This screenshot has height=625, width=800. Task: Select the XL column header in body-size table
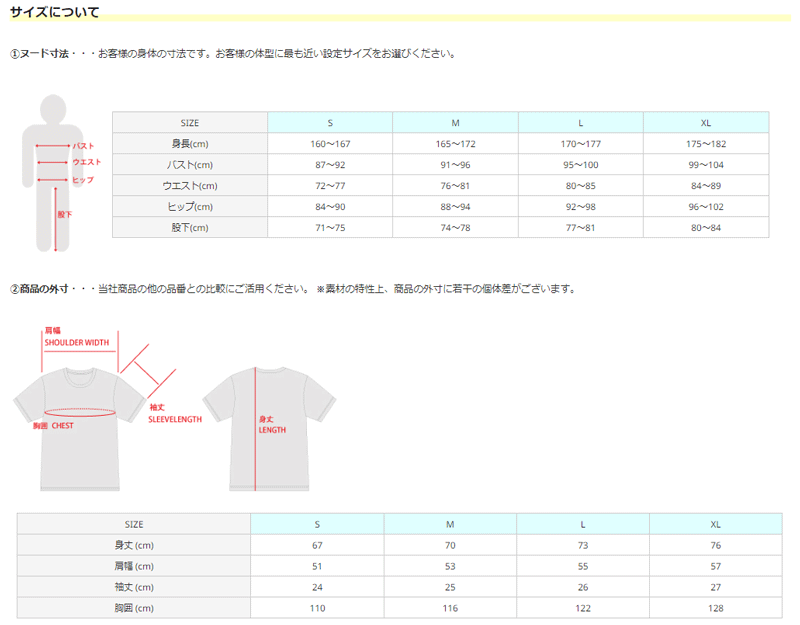(705, 123)
